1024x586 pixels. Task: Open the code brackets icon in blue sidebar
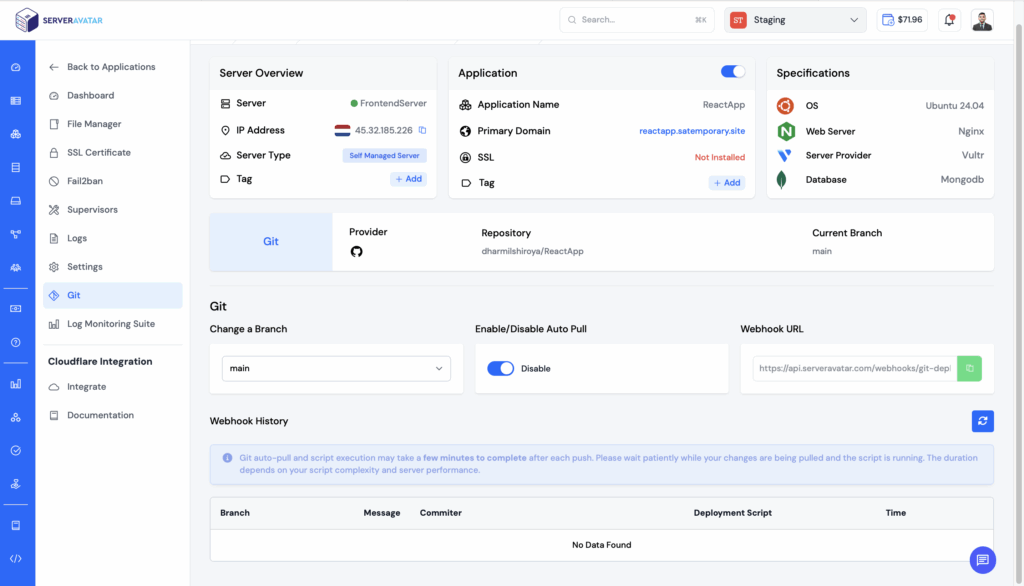pos(16,559)
